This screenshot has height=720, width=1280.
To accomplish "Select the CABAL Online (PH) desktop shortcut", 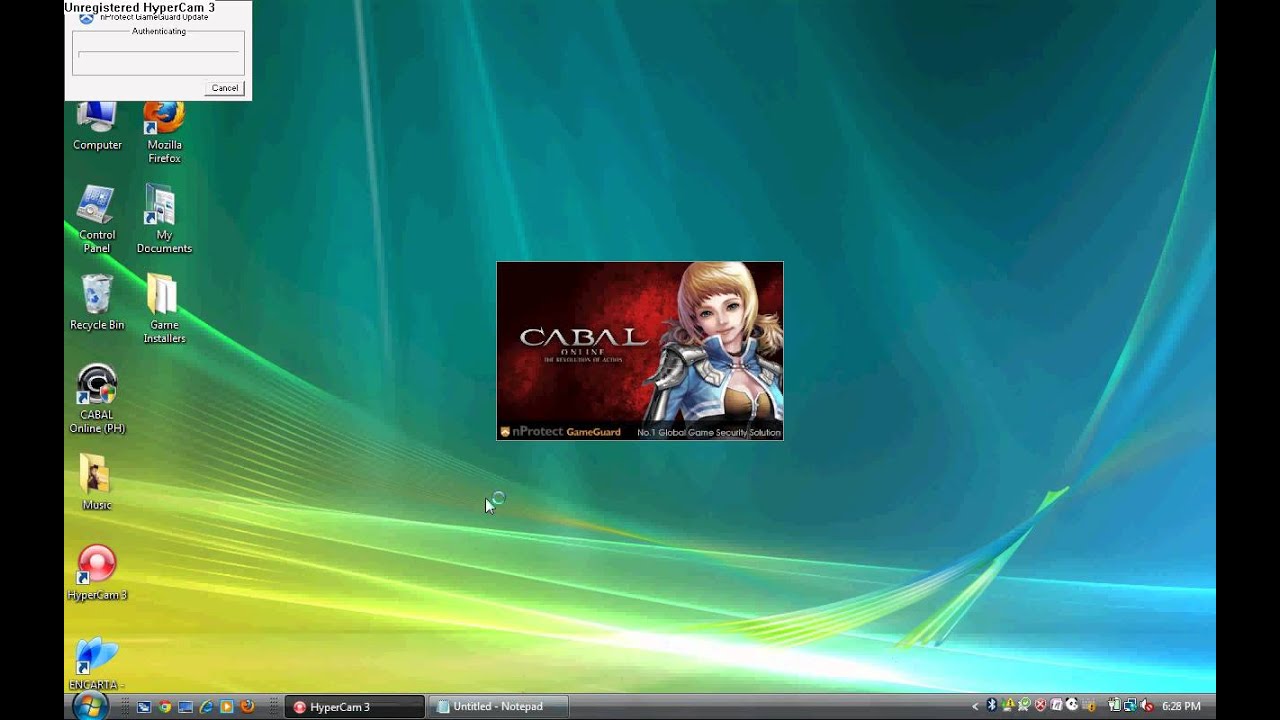I will click(x=97, y=399).
